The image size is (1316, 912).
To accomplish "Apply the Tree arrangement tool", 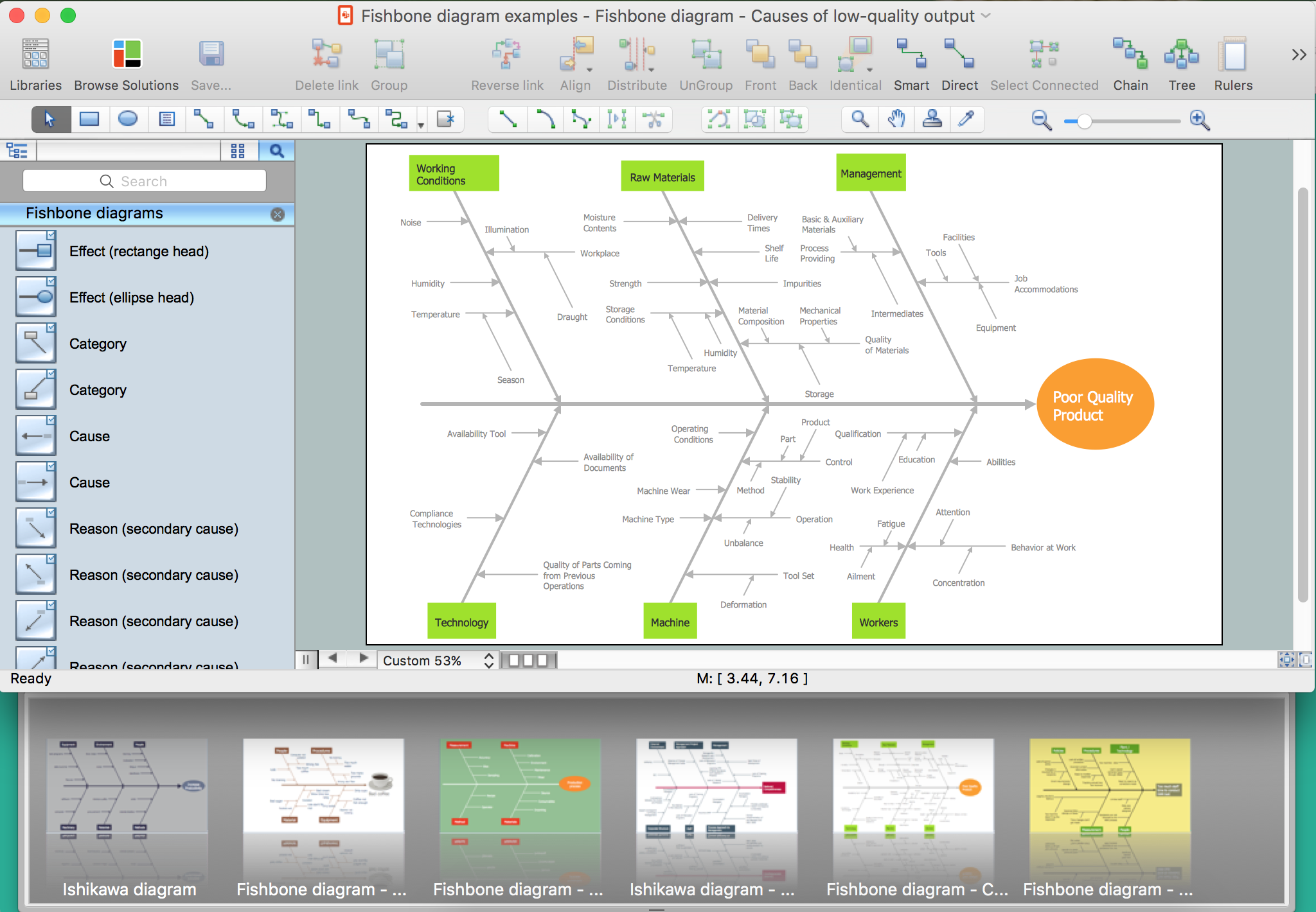I will [x=1182, y=61].
